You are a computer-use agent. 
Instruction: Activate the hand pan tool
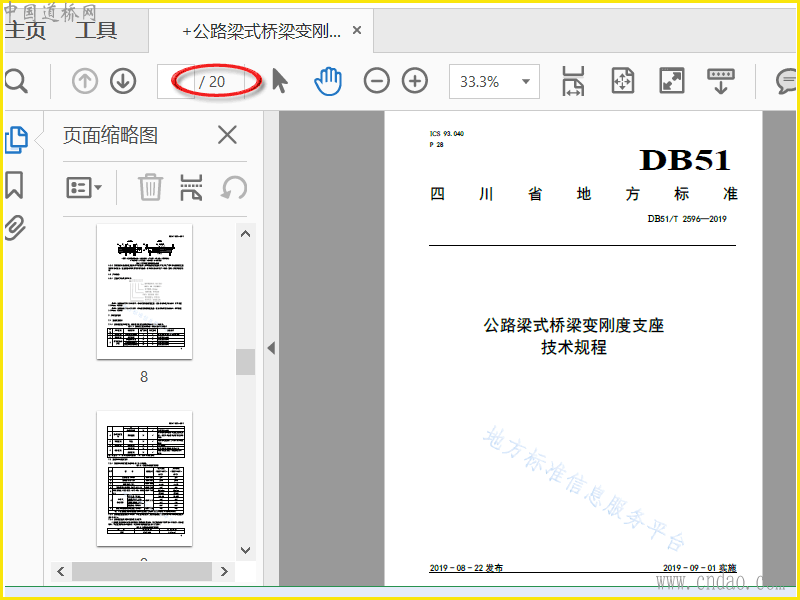coord(328,81)
